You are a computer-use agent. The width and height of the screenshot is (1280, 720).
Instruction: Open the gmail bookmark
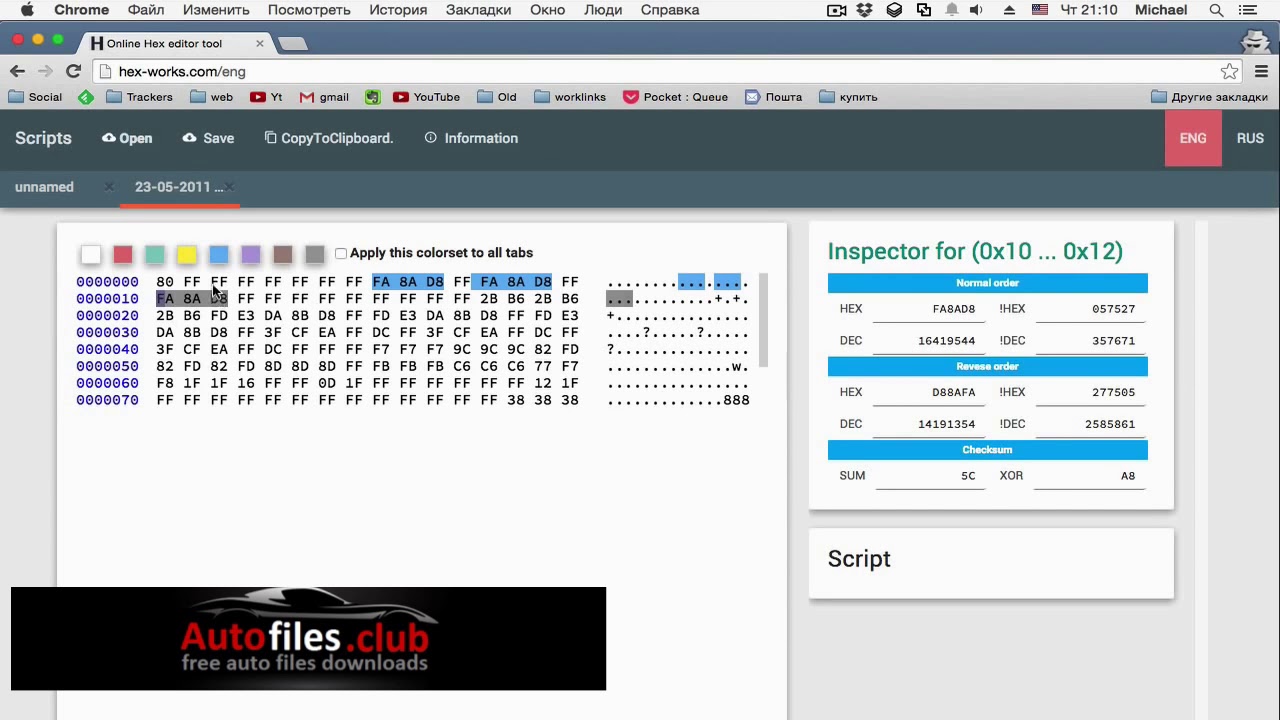(324, 97)
